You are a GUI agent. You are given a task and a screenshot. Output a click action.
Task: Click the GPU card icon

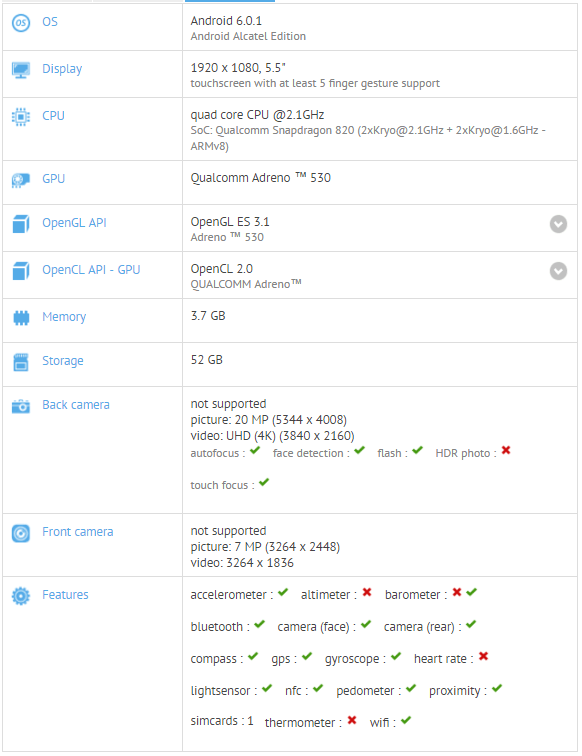(21, 180)
